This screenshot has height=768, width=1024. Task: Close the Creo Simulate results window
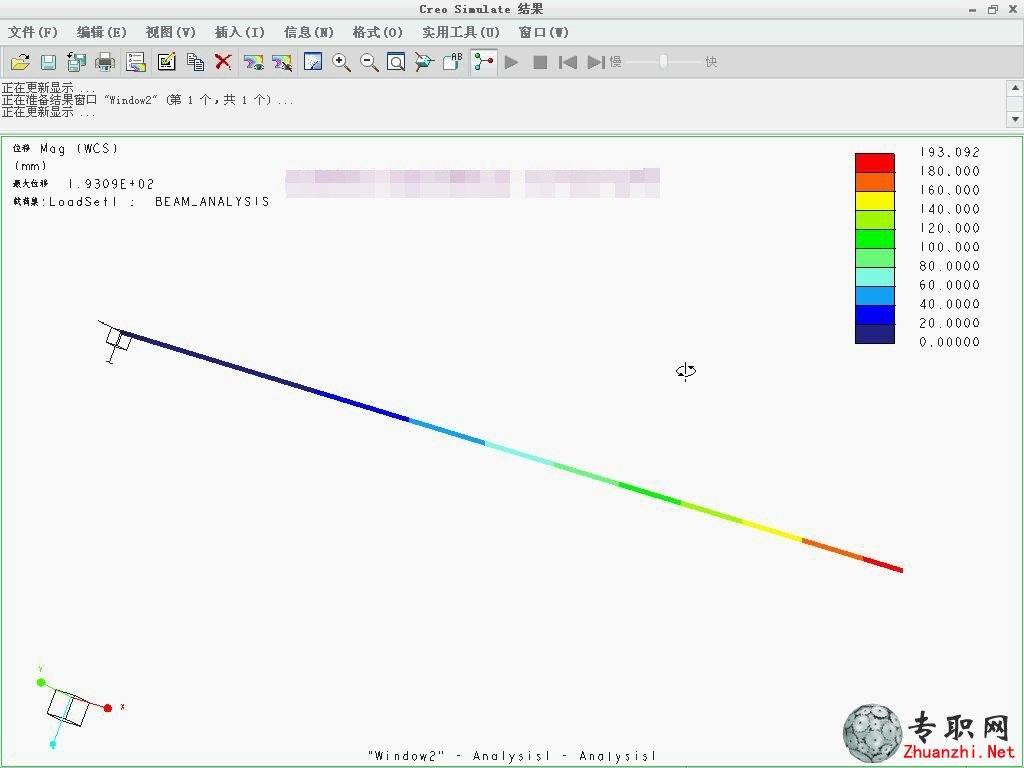coord(1013,10)
